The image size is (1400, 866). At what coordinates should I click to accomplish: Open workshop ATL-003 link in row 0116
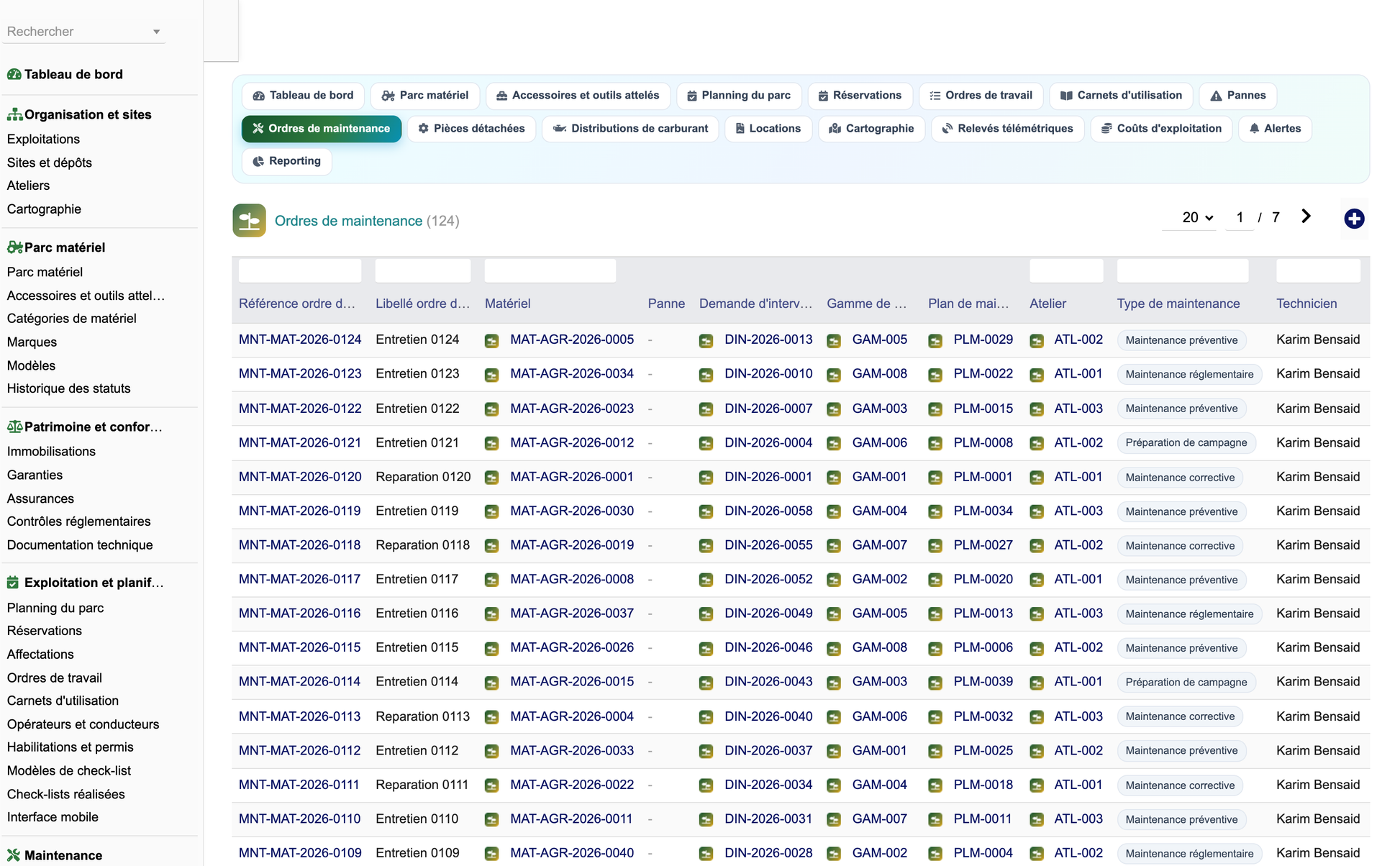(1078, 613)
